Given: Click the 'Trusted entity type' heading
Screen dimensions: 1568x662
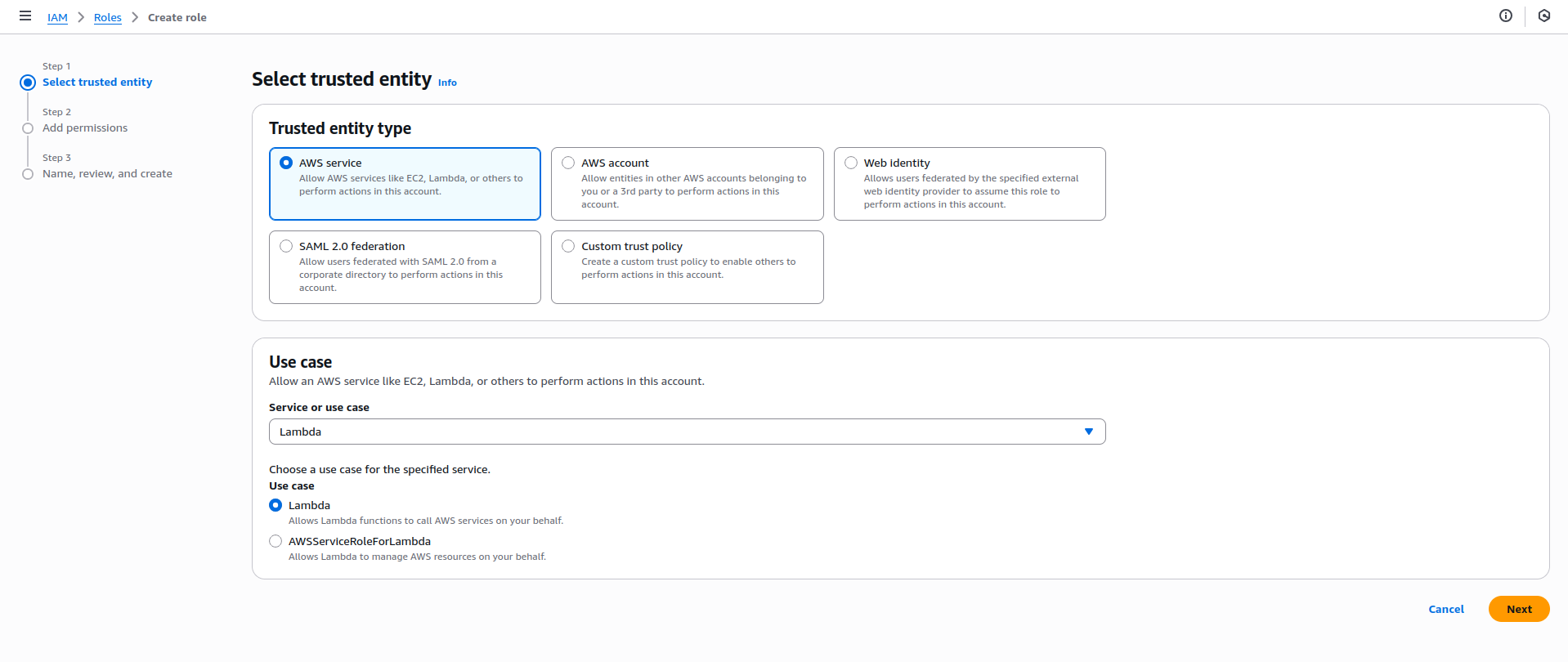Looking at the screenshot, I should (340, 128).
